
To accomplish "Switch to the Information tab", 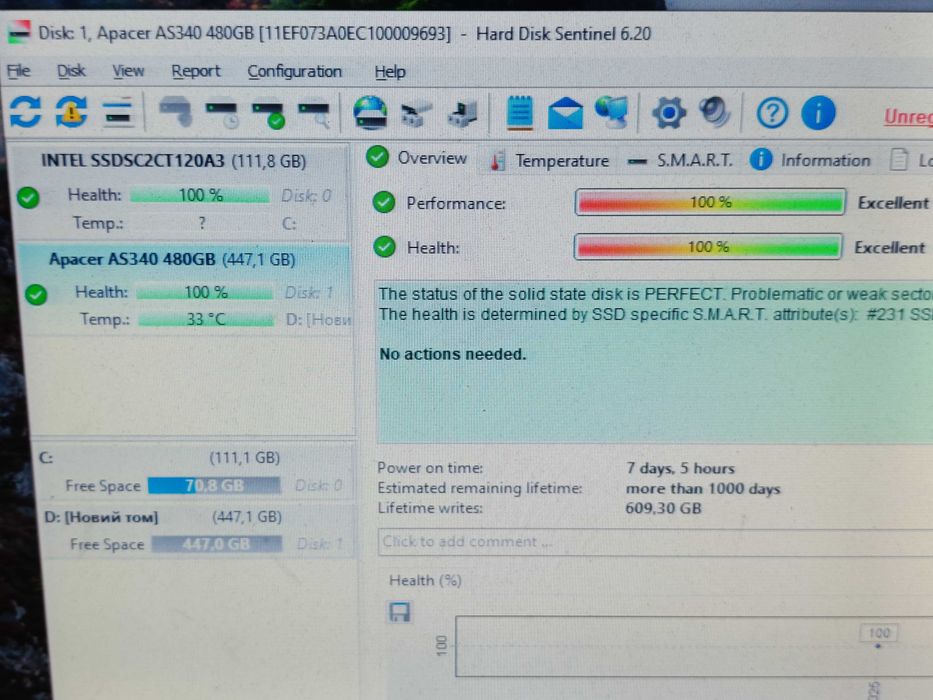I will 810,160.
